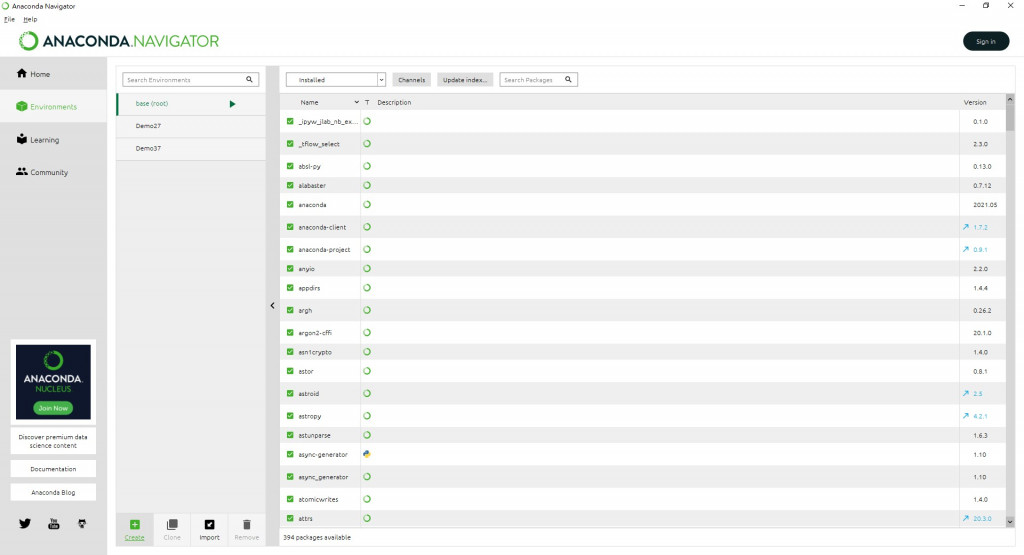Click the async_generator package name

pyautogui.click(x=323, y=477)
